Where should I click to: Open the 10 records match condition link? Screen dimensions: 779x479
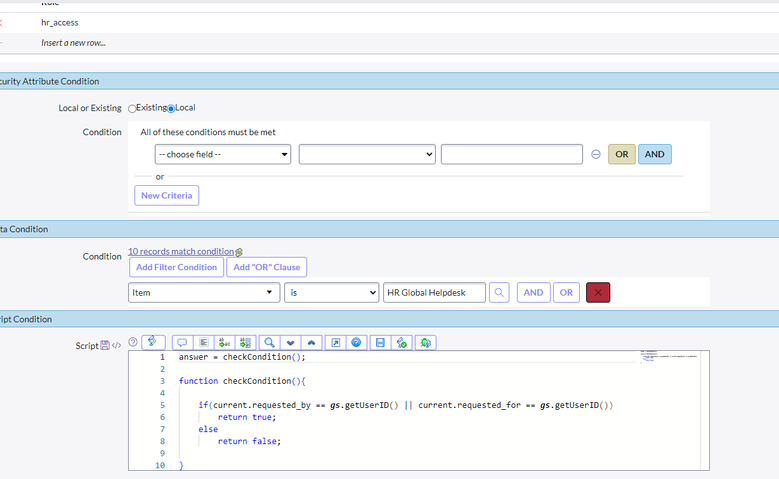181,251
